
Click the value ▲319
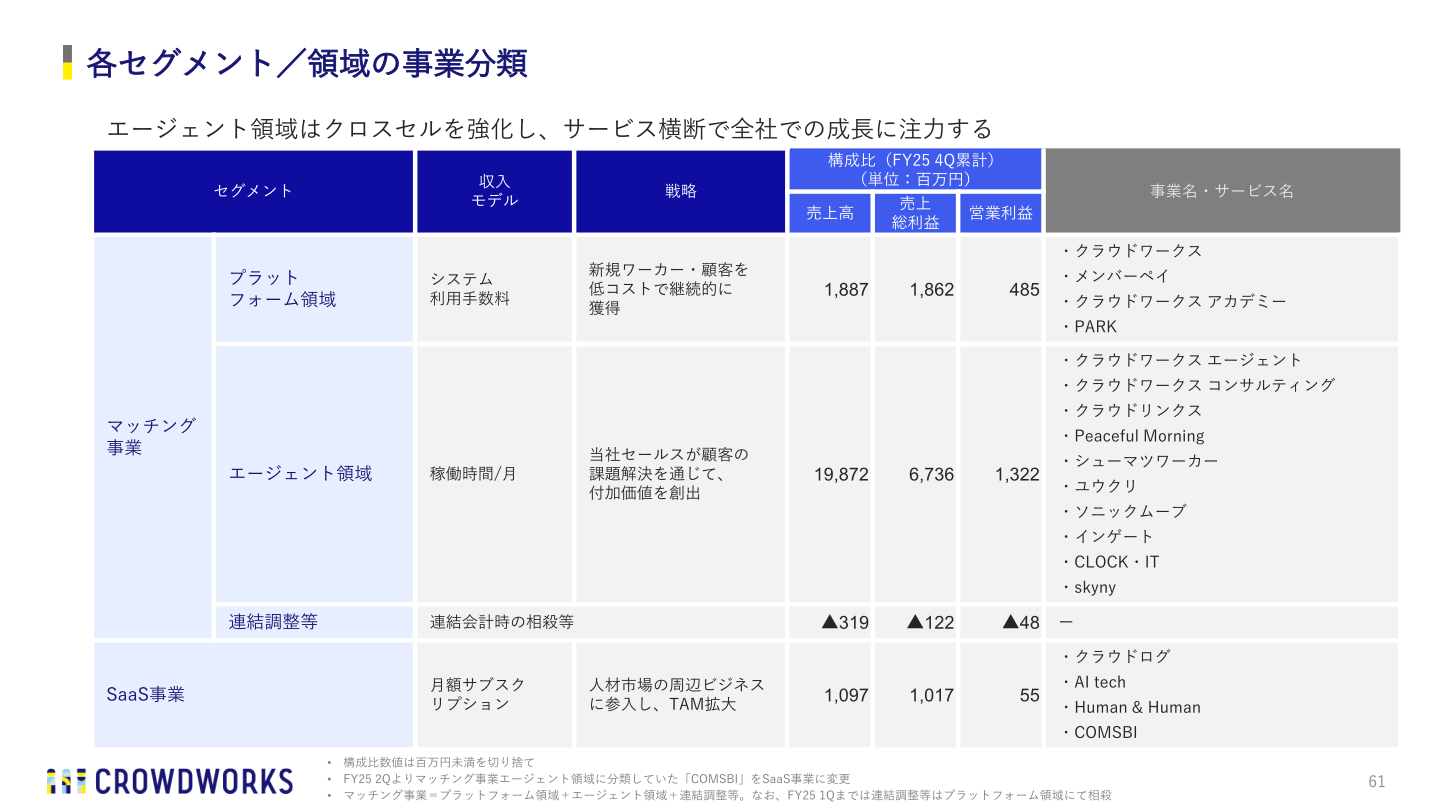pos(845,622)
